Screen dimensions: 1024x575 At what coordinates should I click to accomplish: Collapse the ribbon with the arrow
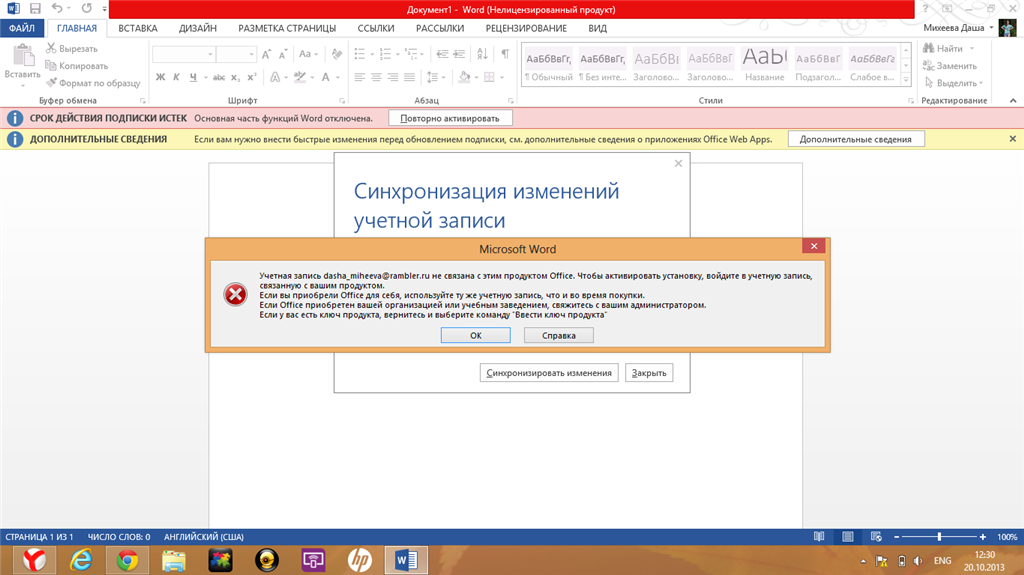(x=1013, y=101)
